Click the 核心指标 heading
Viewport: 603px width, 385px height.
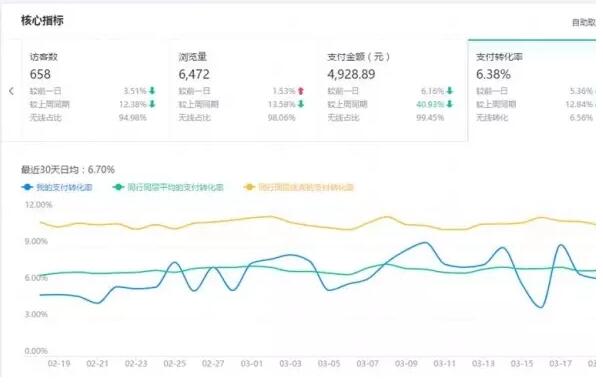42,20
